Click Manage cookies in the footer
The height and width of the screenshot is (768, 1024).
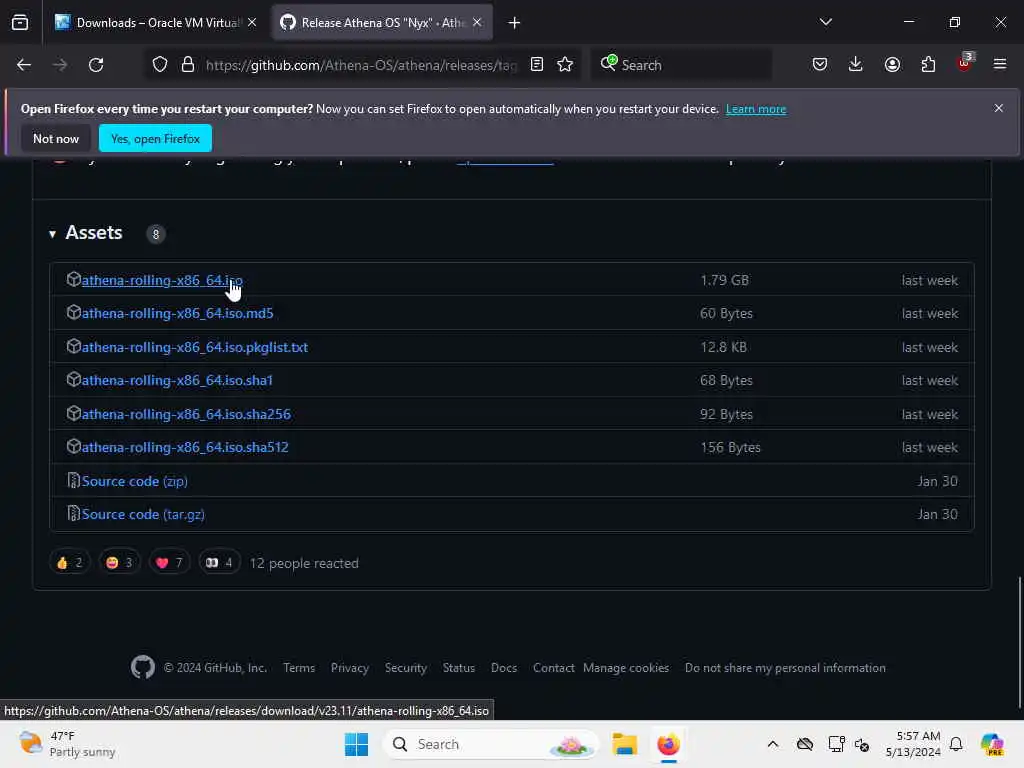click(x=626, y=668)
